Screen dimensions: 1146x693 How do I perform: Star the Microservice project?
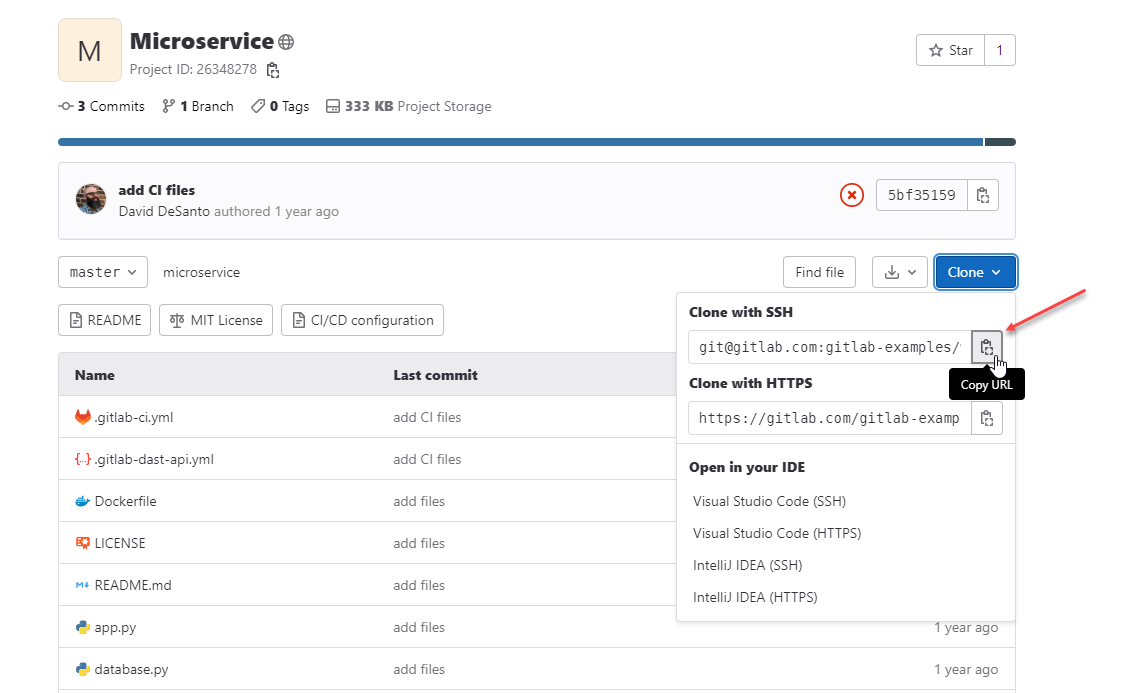(x=950, y=50)
